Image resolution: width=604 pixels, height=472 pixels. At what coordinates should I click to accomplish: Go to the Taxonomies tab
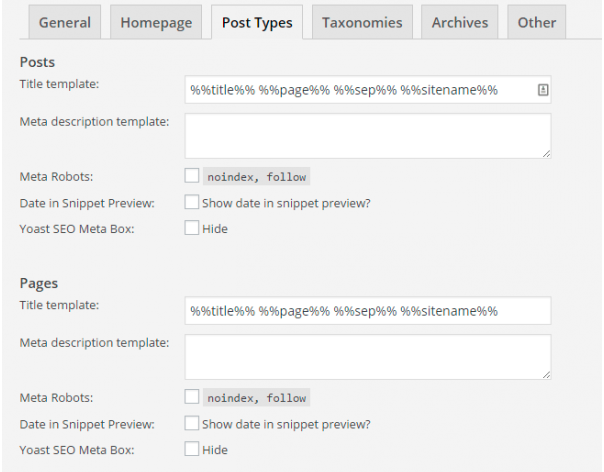tap(362, 23)
